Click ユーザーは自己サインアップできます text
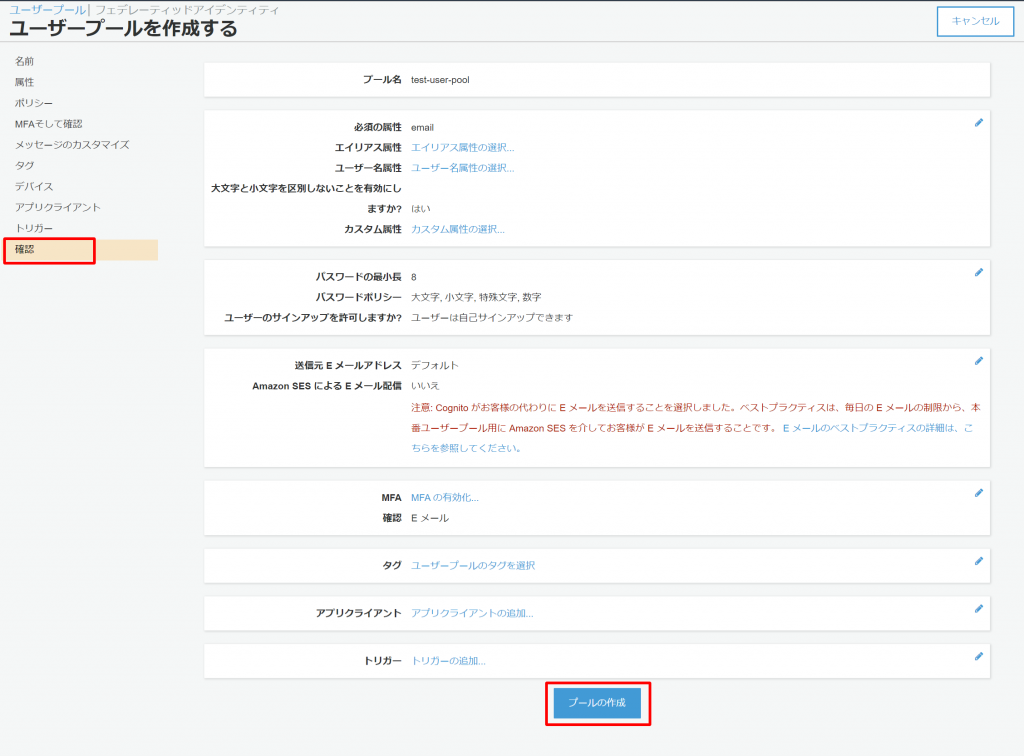 492,317
